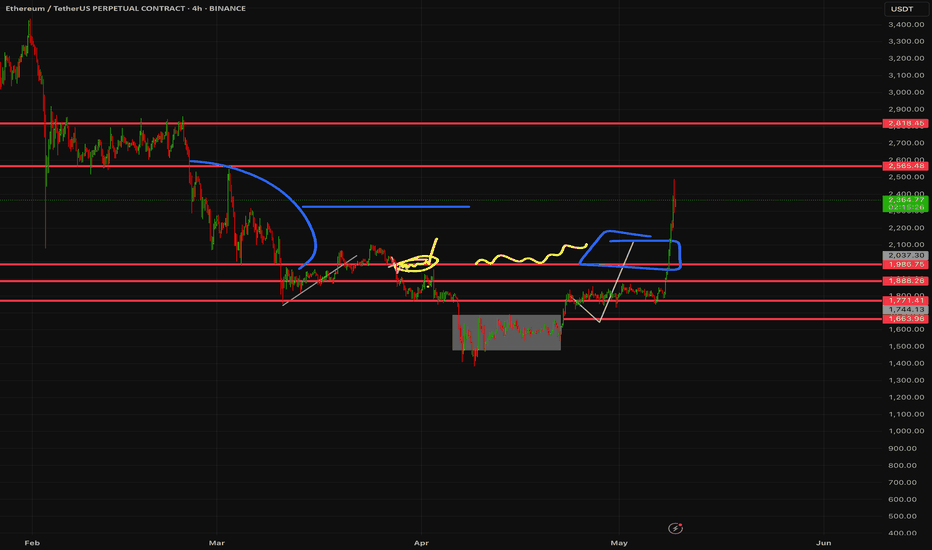Click the 2,200.00 price scale value

pos(906,228)
